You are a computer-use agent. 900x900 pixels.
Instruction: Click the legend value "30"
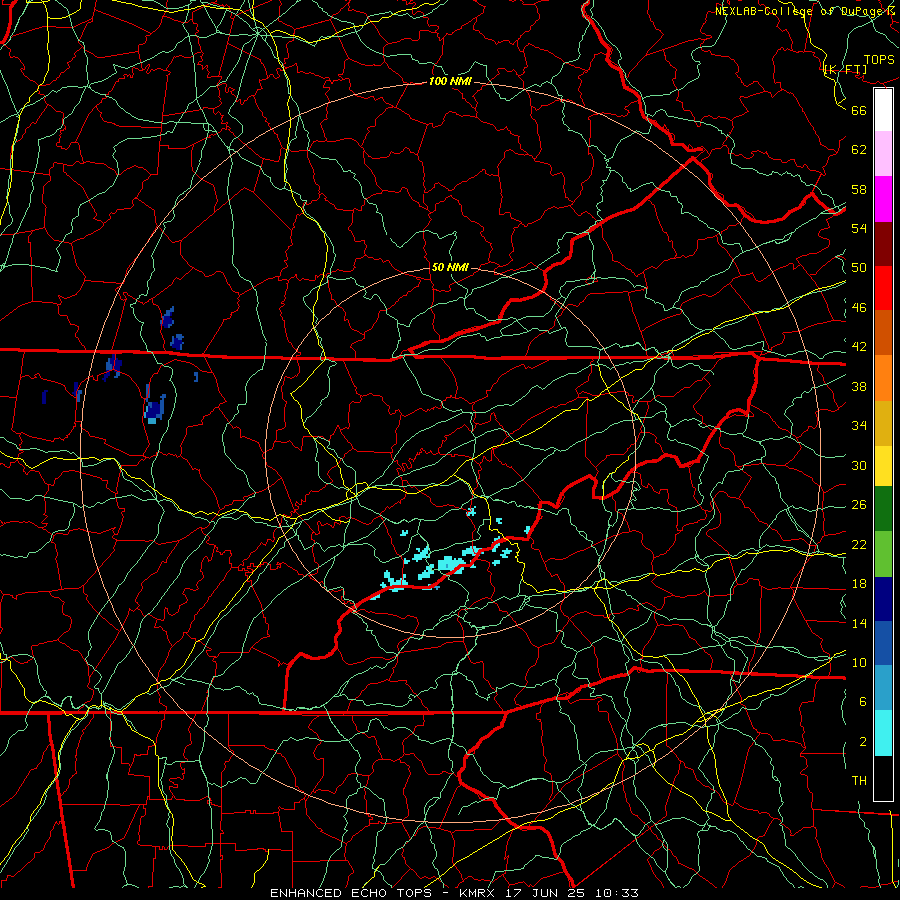[x=859, y=465]
